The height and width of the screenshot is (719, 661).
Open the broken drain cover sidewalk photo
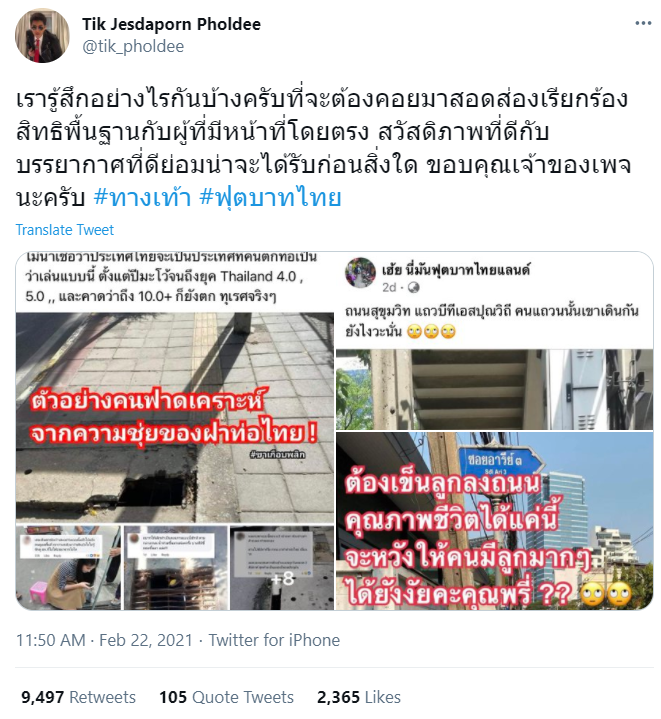(x=175, y=418)
